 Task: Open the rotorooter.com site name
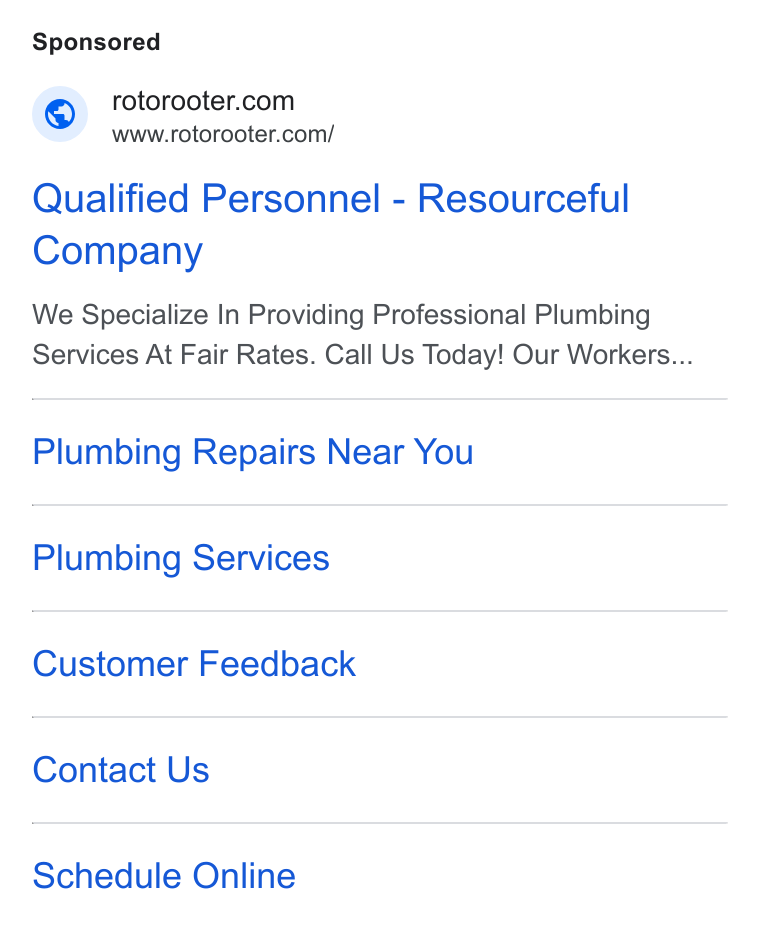pyautogui.click(x=203, y=101)
